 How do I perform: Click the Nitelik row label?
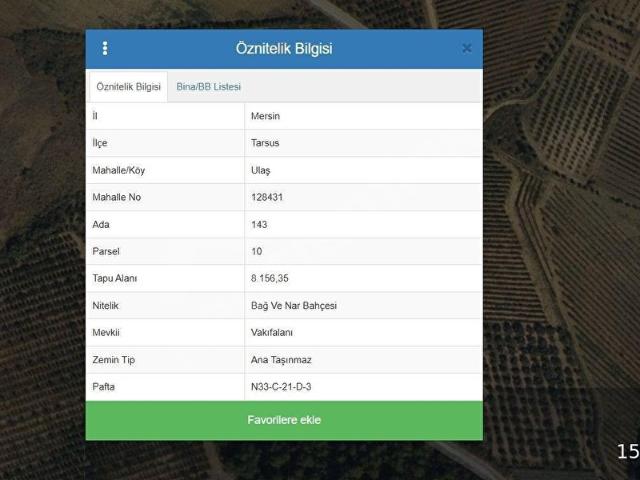(105, 306)
